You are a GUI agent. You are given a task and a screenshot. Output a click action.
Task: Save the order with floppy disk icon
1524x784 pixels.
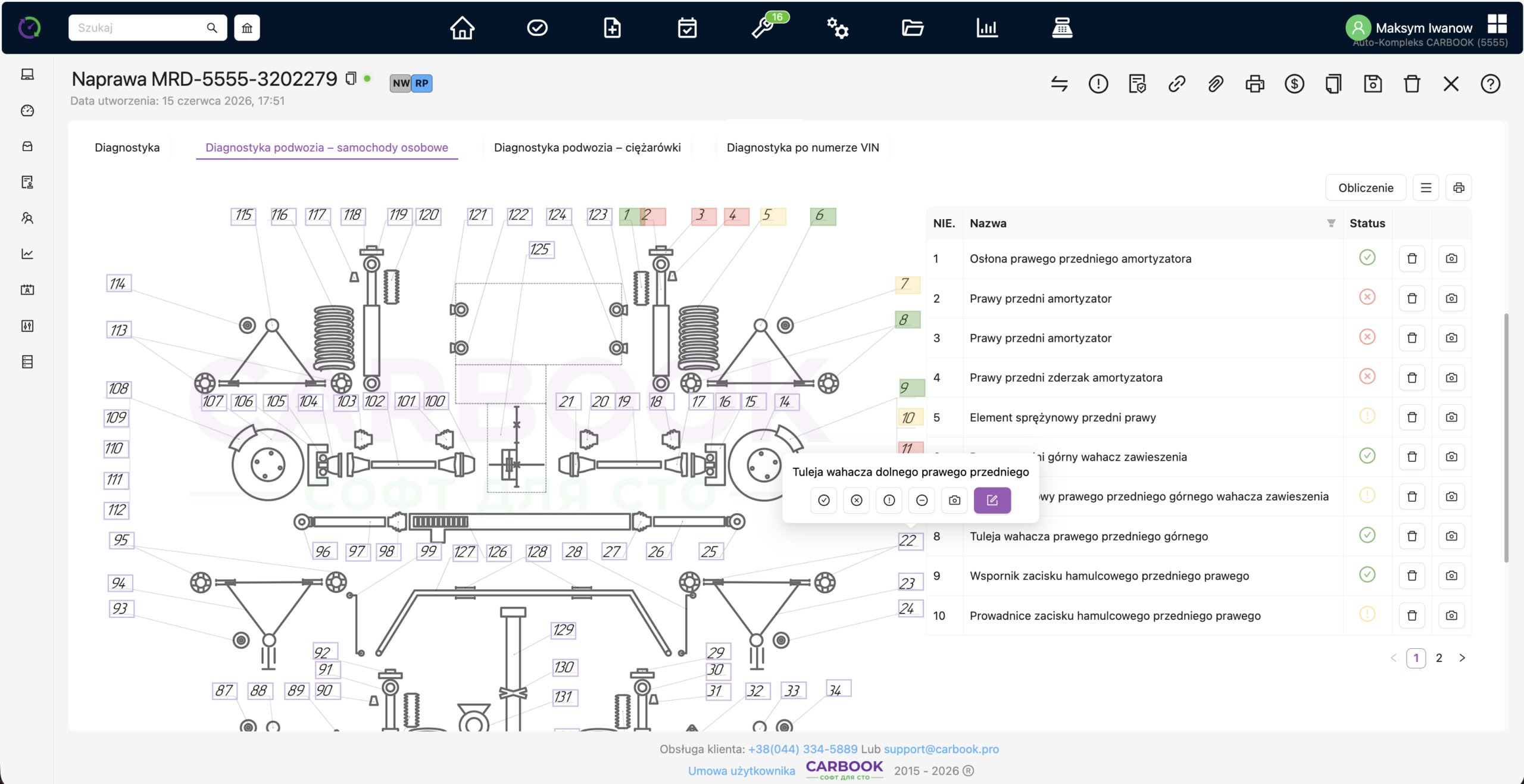1373,84
